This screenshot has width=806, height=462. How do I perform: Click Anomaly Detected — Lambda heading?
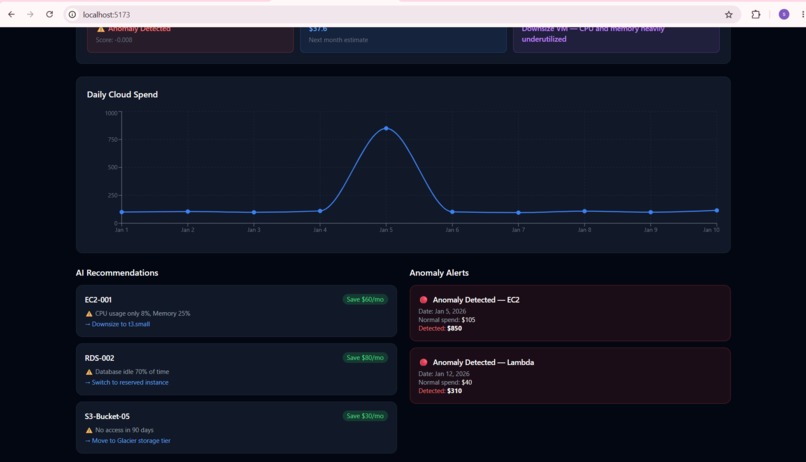coord(483,362)
